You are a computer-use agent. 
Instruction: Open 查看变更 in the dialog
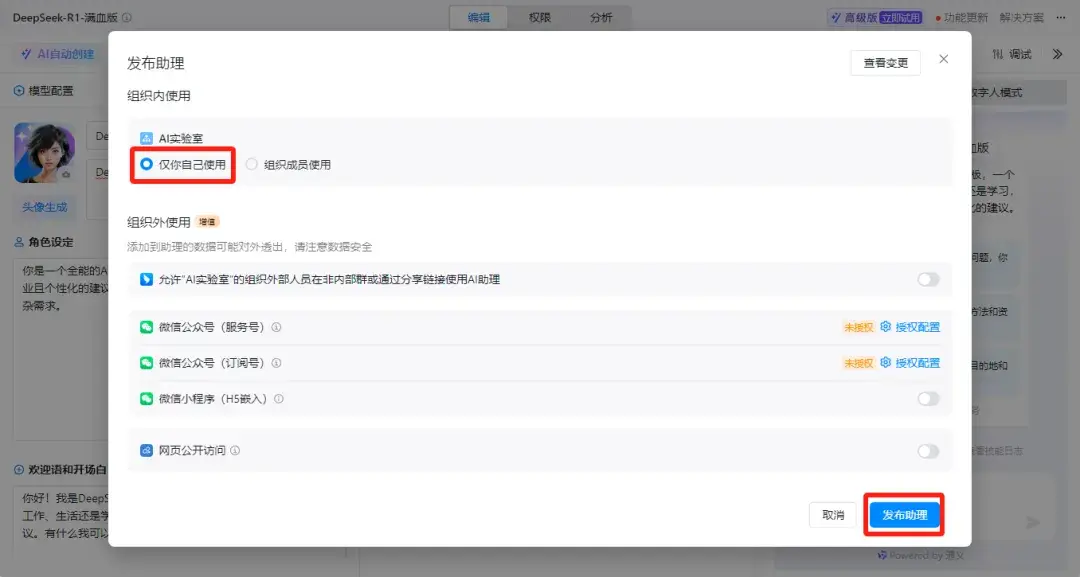885,63
